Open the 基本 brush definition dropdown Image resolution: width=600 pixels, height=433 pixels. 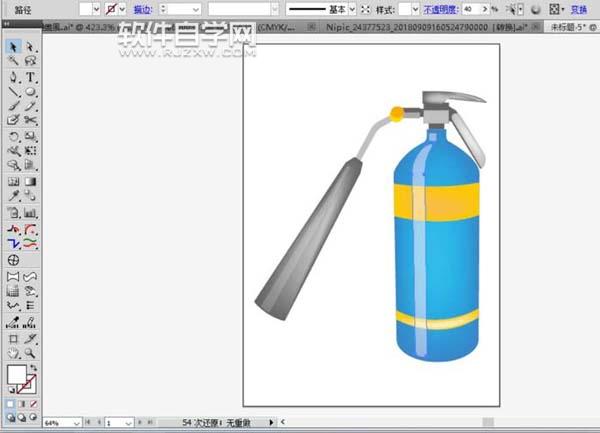pos(352,9)
